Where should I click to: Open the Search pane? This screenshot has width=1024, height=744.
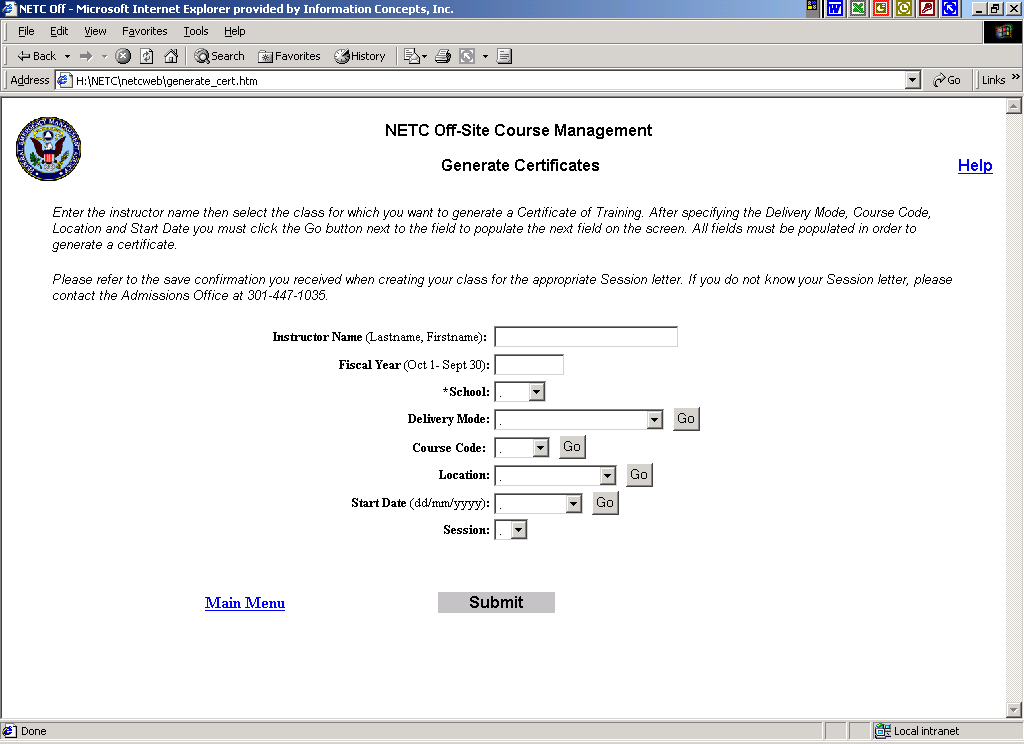[x=219, y=56]
